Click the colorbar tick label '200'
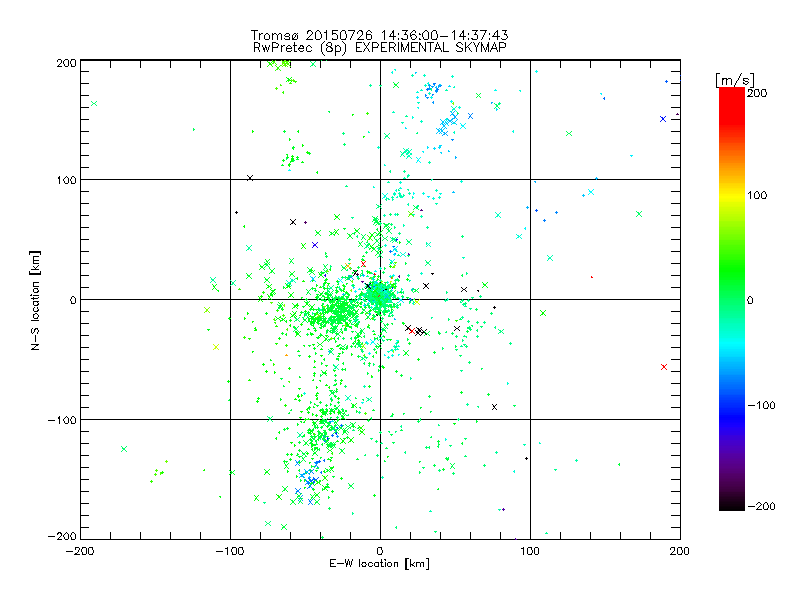Screen dimensions: 800x600 757,93
